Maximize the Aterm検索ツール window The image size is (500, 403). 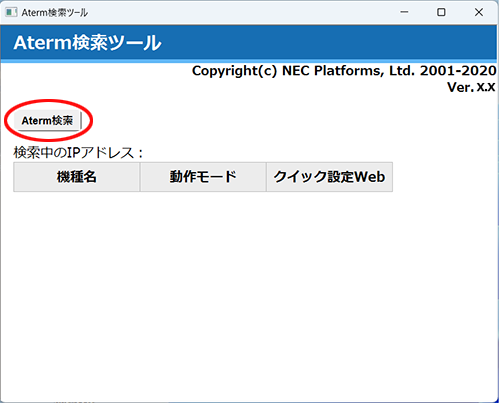(x=441, y=12)
